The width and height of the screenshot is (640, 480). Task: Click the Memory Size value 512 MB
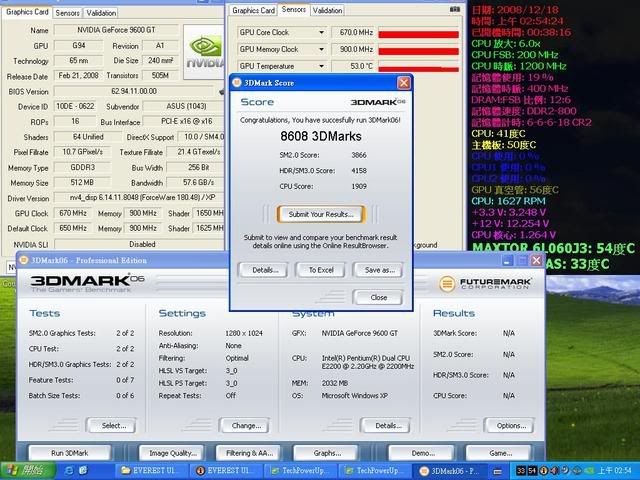(82, 182)
